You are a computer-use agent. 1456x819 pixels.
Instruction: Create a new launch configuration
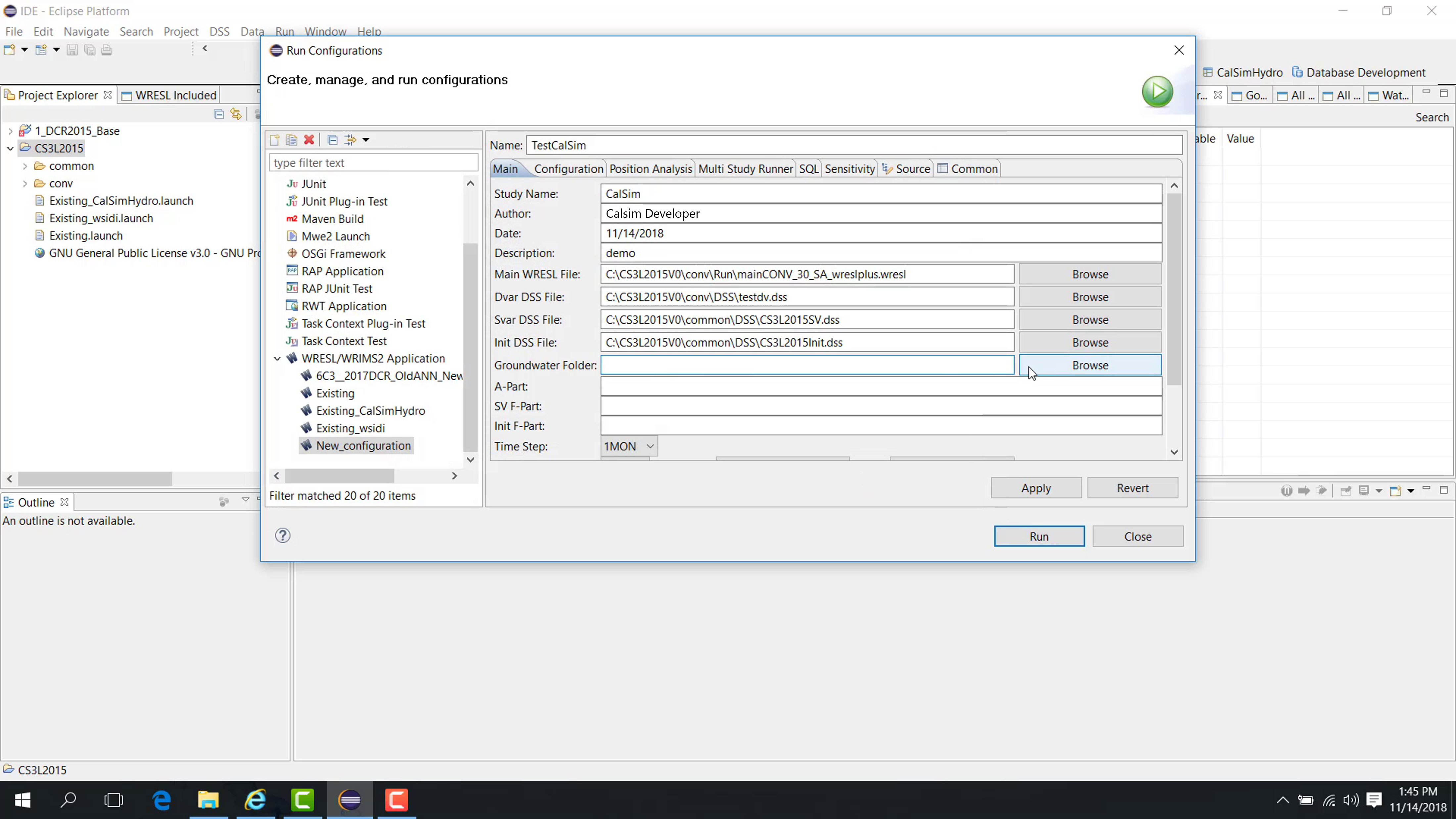tap(275, 140)
